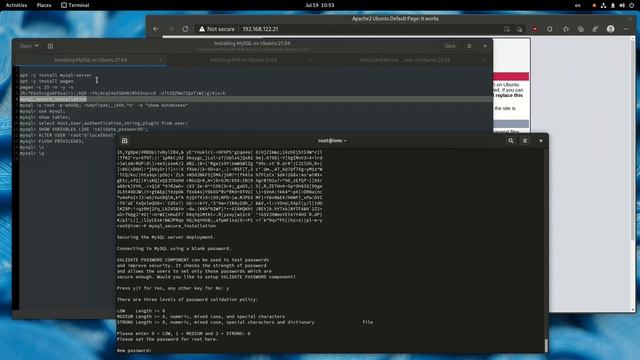Click the 192.168.122.21 address bar
640x360 pixels.
260,29
